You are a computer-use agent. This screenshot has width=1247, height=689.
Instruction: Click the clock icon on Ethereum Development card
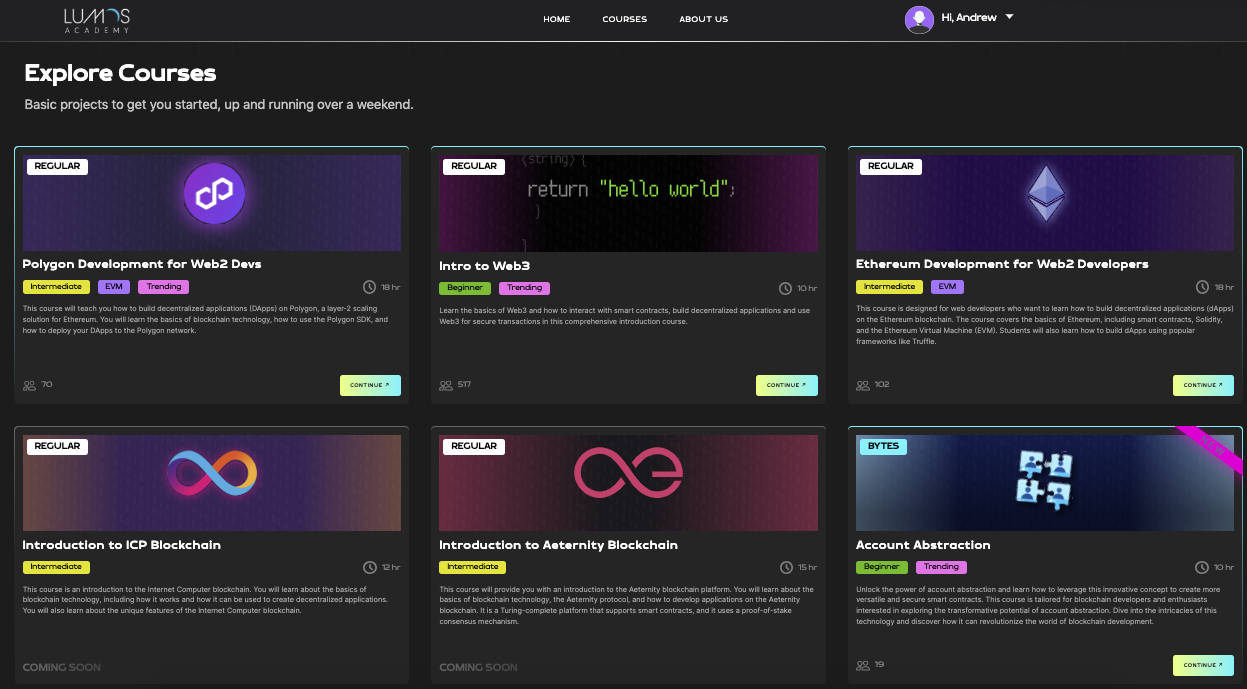tap(1203, 288)
